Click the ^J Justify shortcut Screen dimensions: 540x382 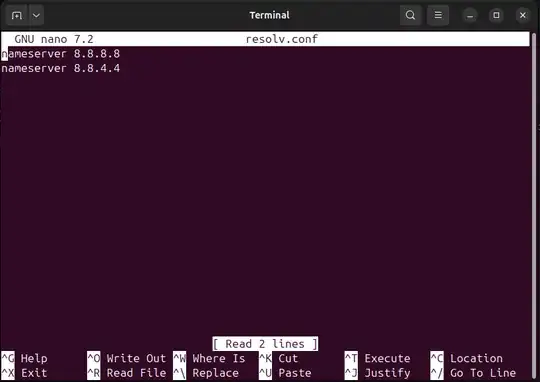tap(377, 373)
